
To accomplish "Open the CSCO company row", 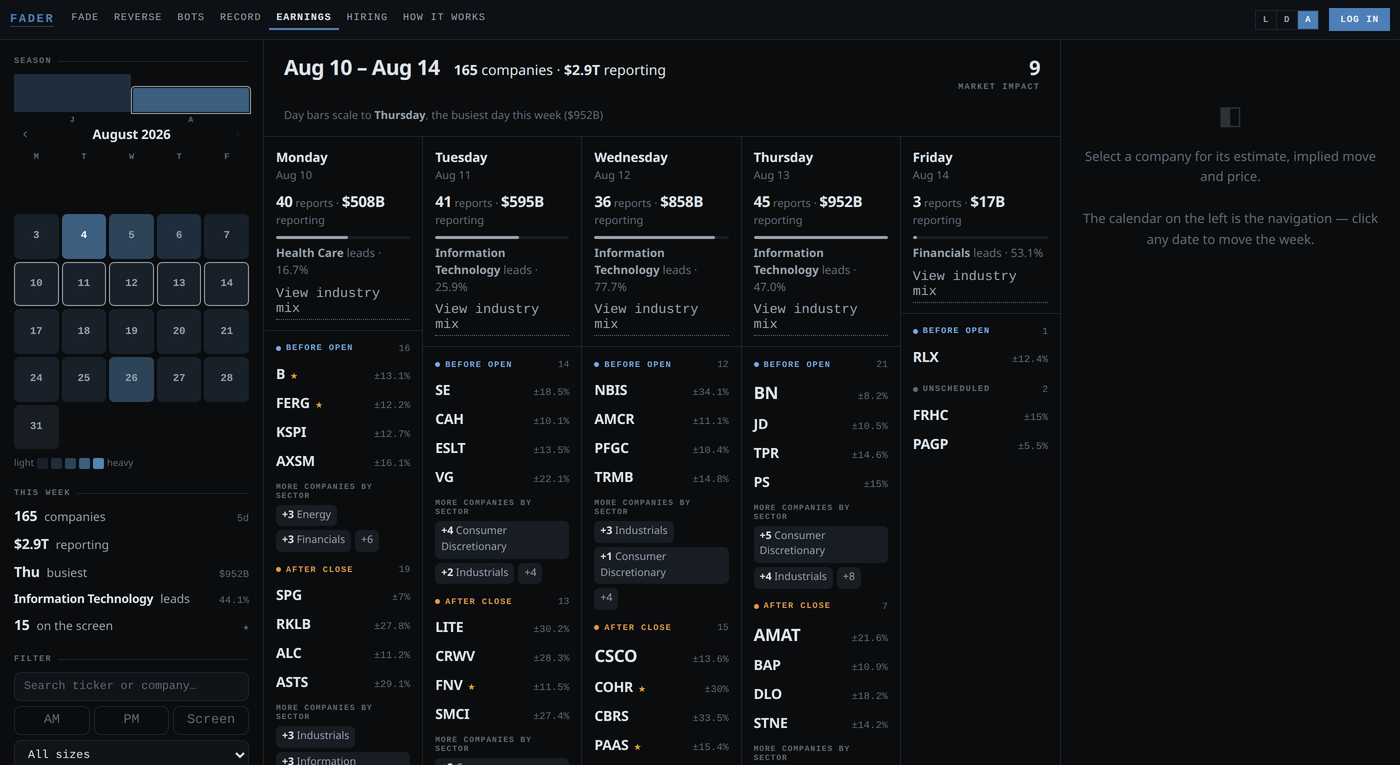I will [x=661, y=657].
